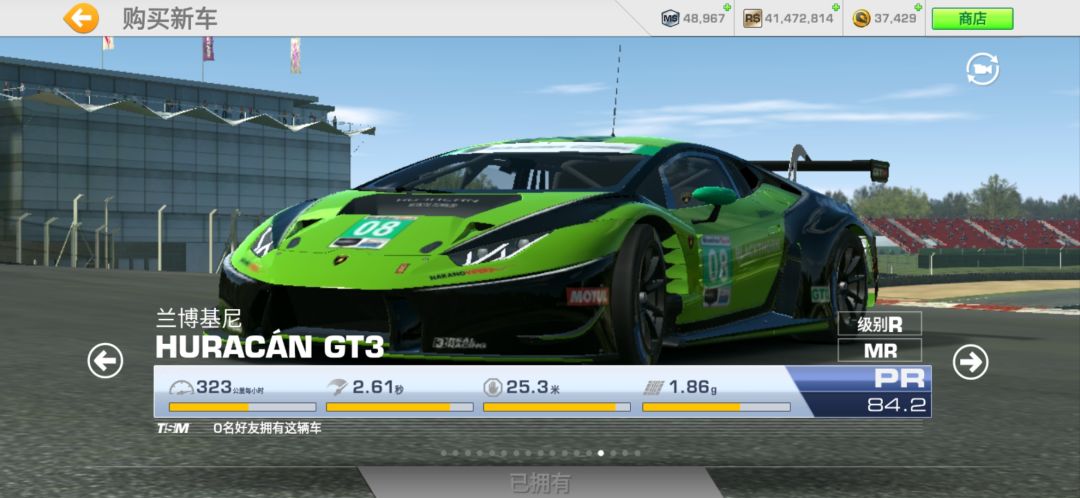Screen dimensions: 1080x498
Task: Add M$ currency via 48,967 counter
Action: [x=694, y=19]
